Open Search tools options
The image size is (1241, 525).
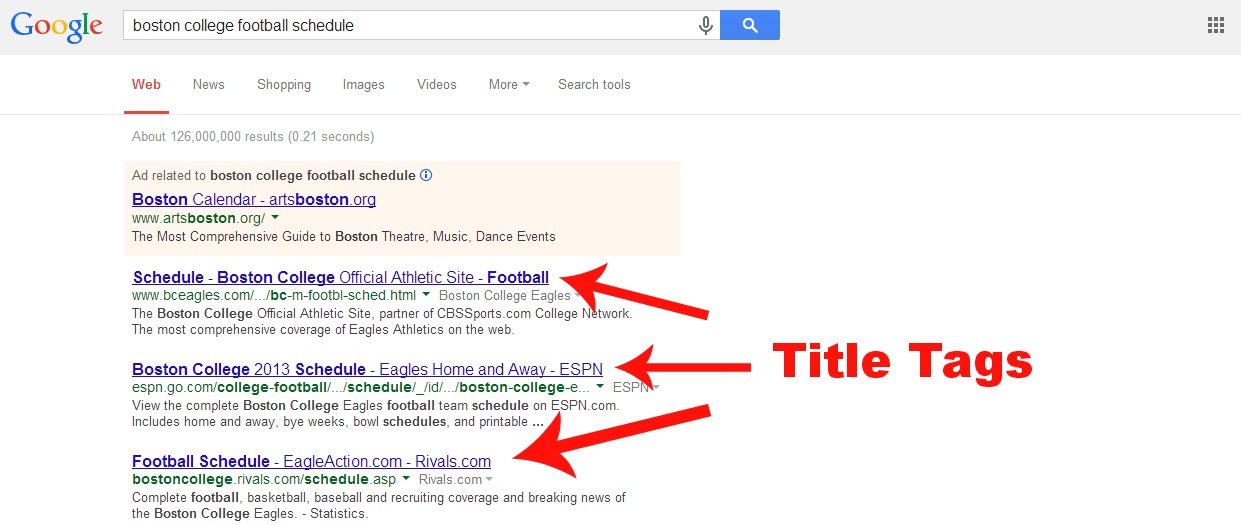tap(594, 85)
